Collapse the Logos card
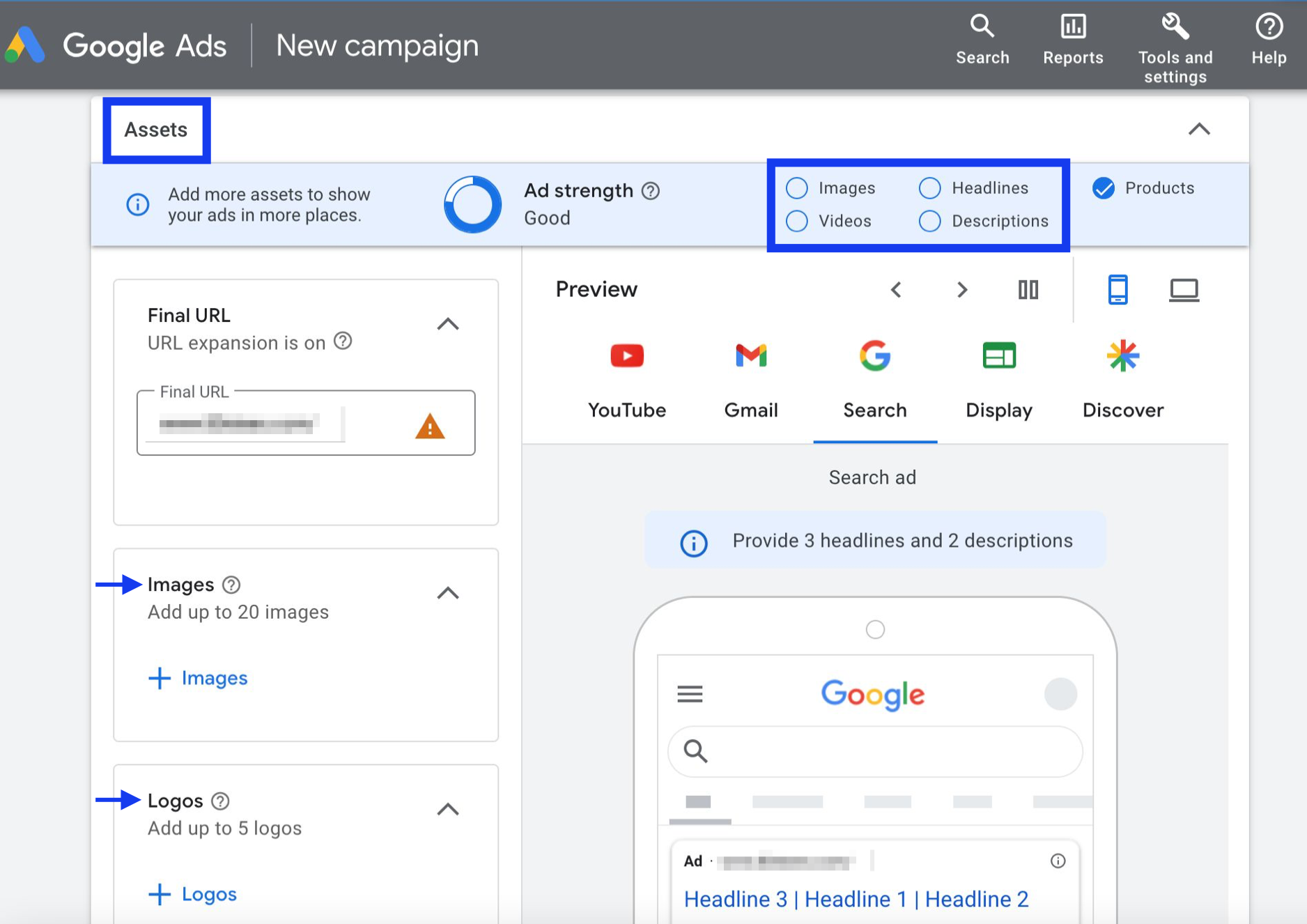 [448, 809]
